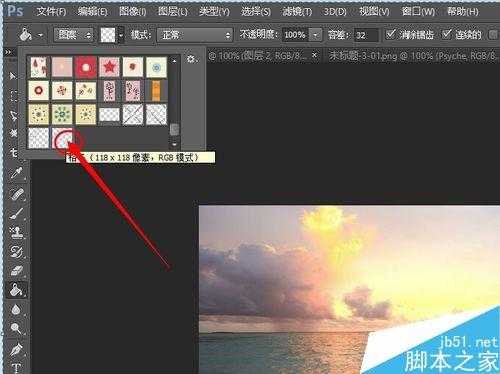
Task: Open the 滤镜(T) menu
Action: 297,12
